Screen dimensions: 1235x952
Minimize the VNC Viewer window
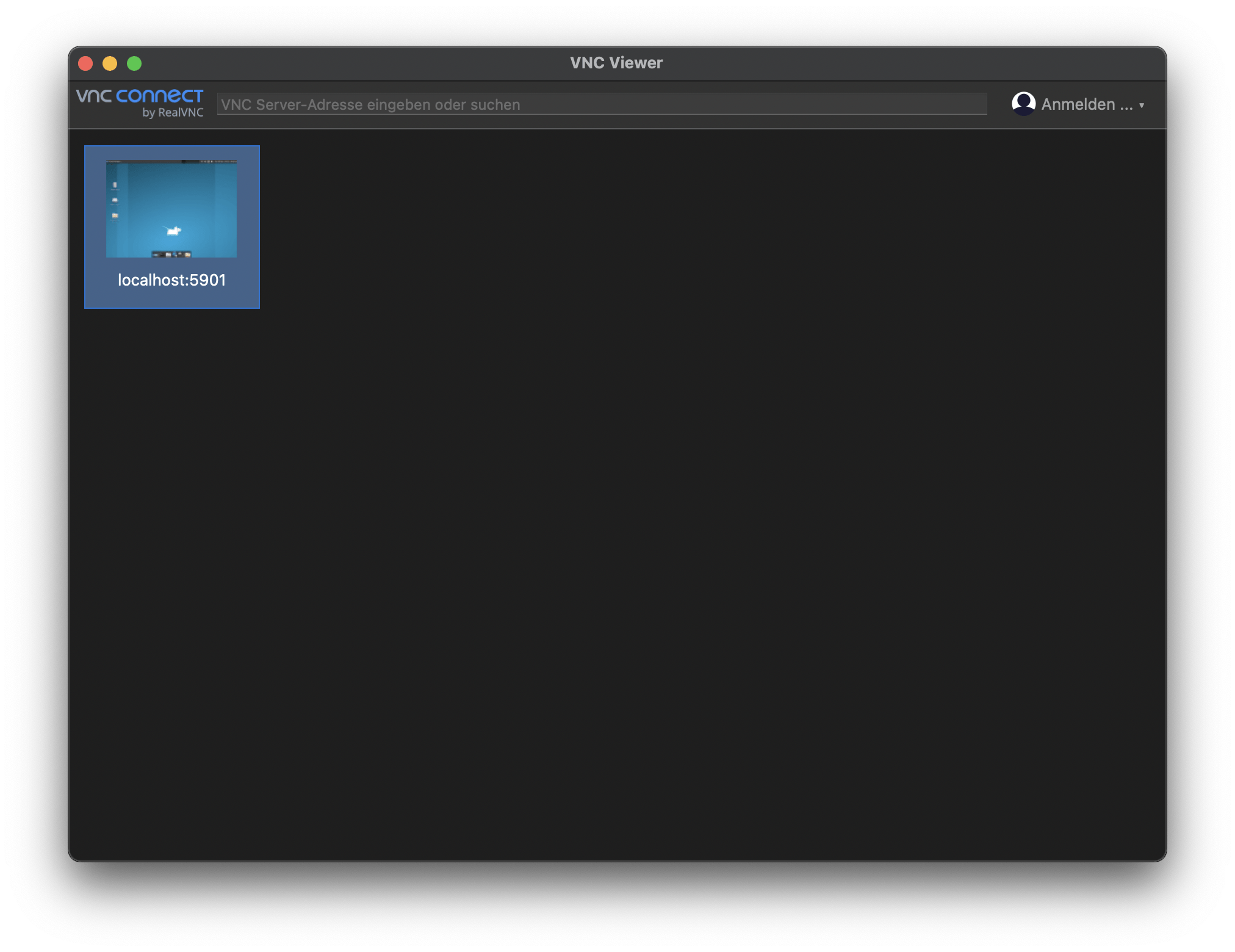(110, 63)
